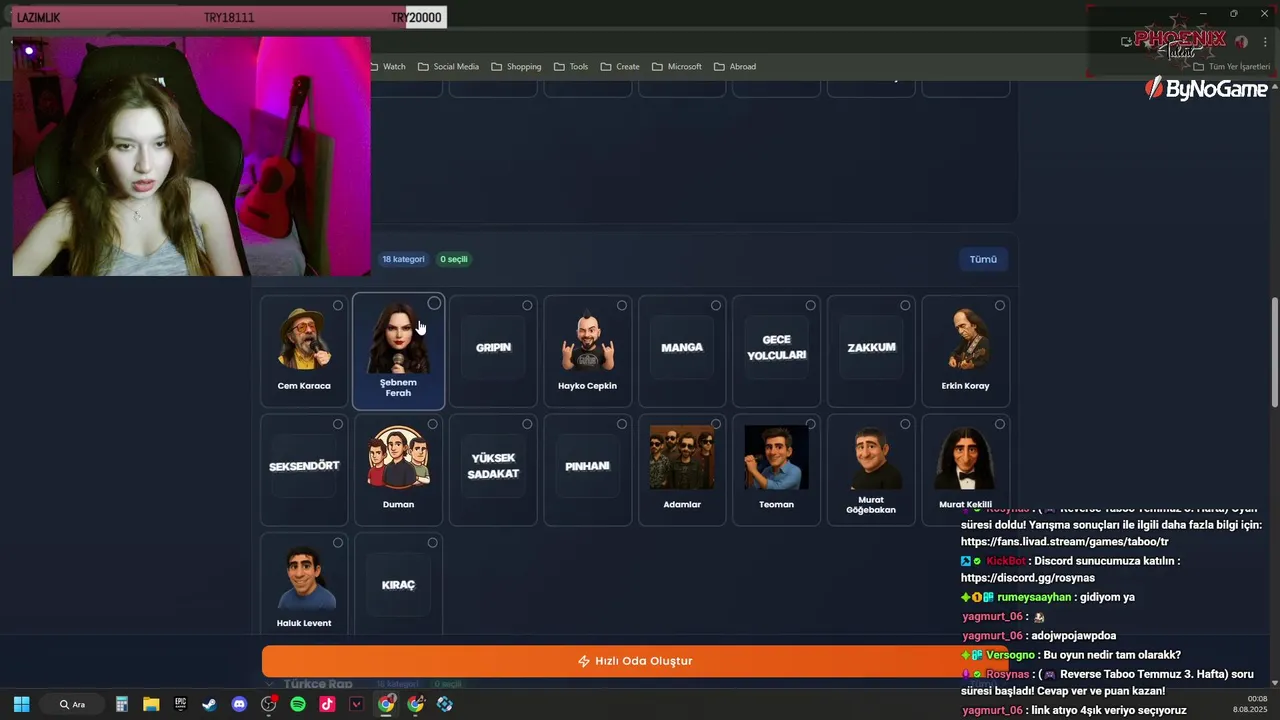The image size is (1280, 720).
Task: Open OBS Studio from taskbar
Action: [268, 704]
